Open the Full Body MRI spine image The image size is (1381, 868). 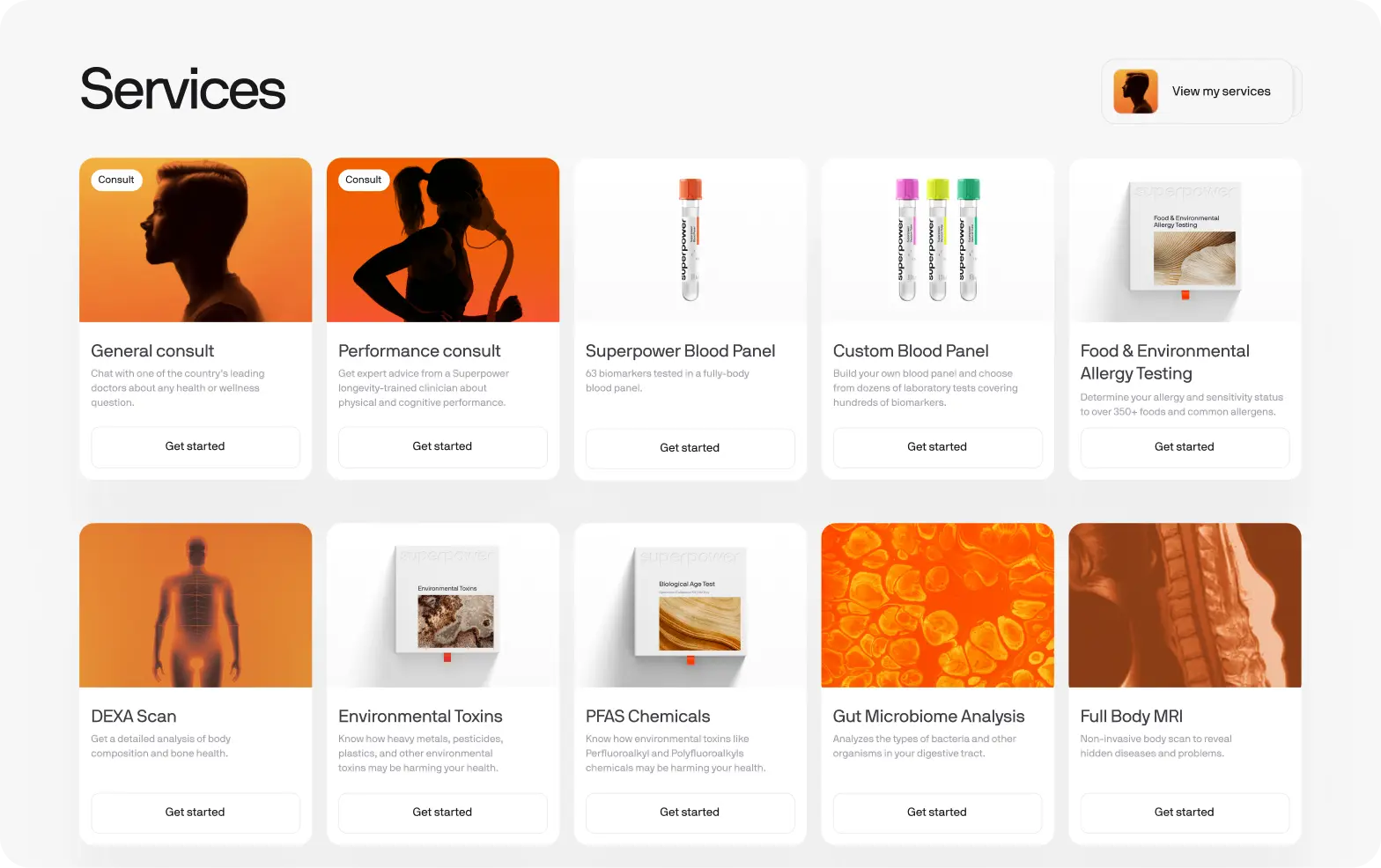(x=1185, y=606)
